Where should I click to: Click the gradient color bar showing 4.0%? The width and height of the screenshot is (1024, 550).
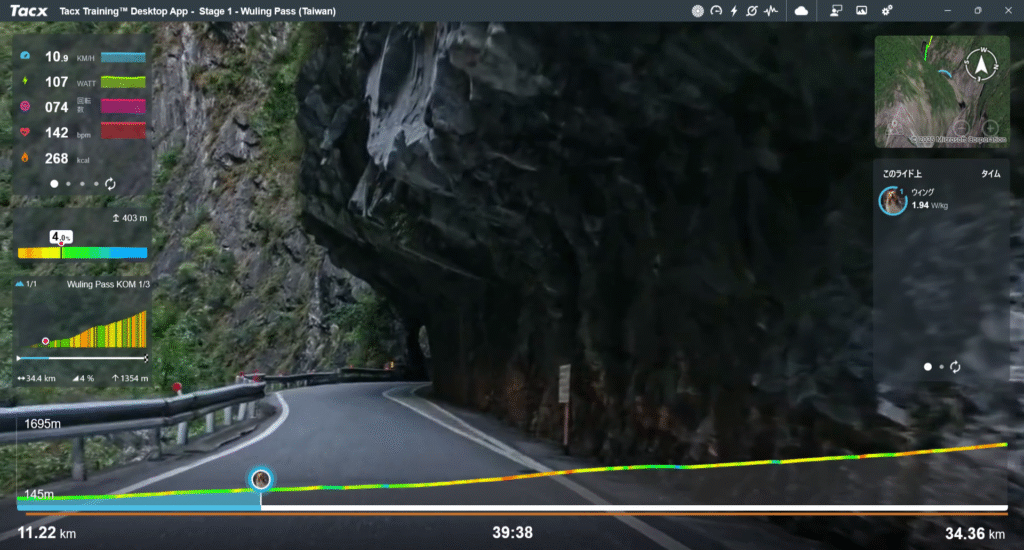point(82,253)
